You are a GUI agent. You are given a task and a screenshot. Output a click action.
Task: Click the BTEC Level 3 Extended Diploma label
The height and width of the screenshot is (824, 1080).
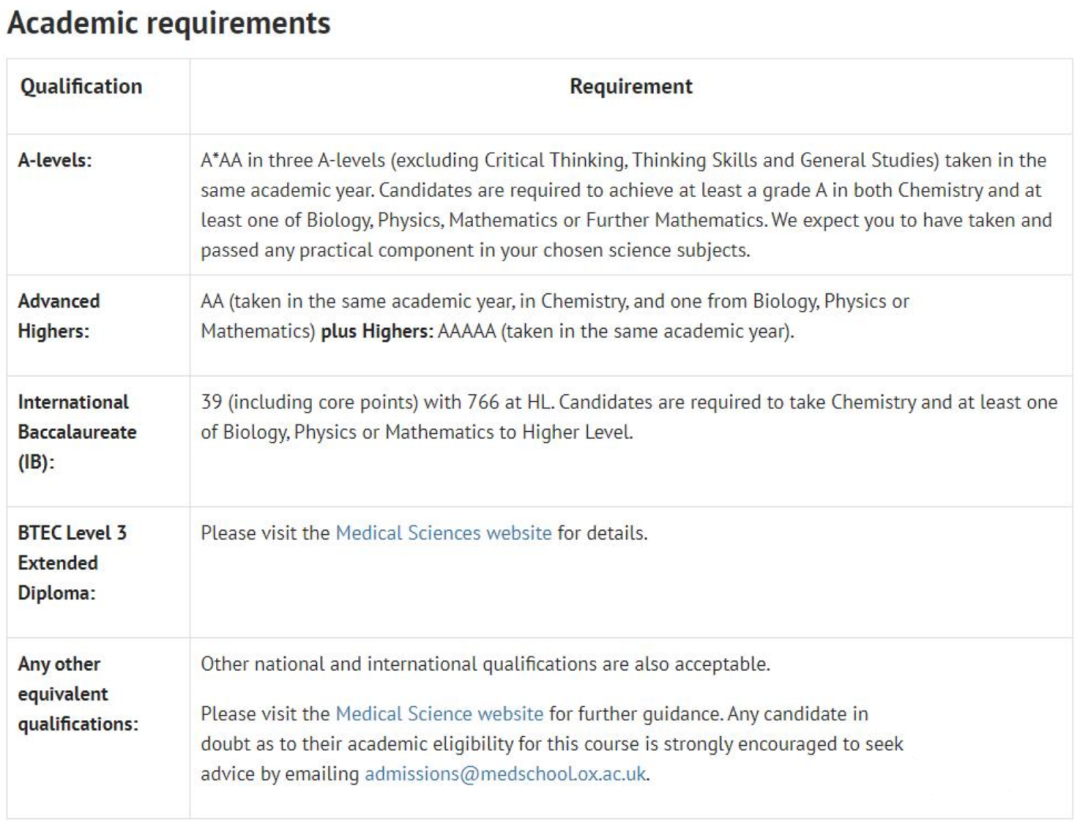pyautogui.click(x=72, y=563)
